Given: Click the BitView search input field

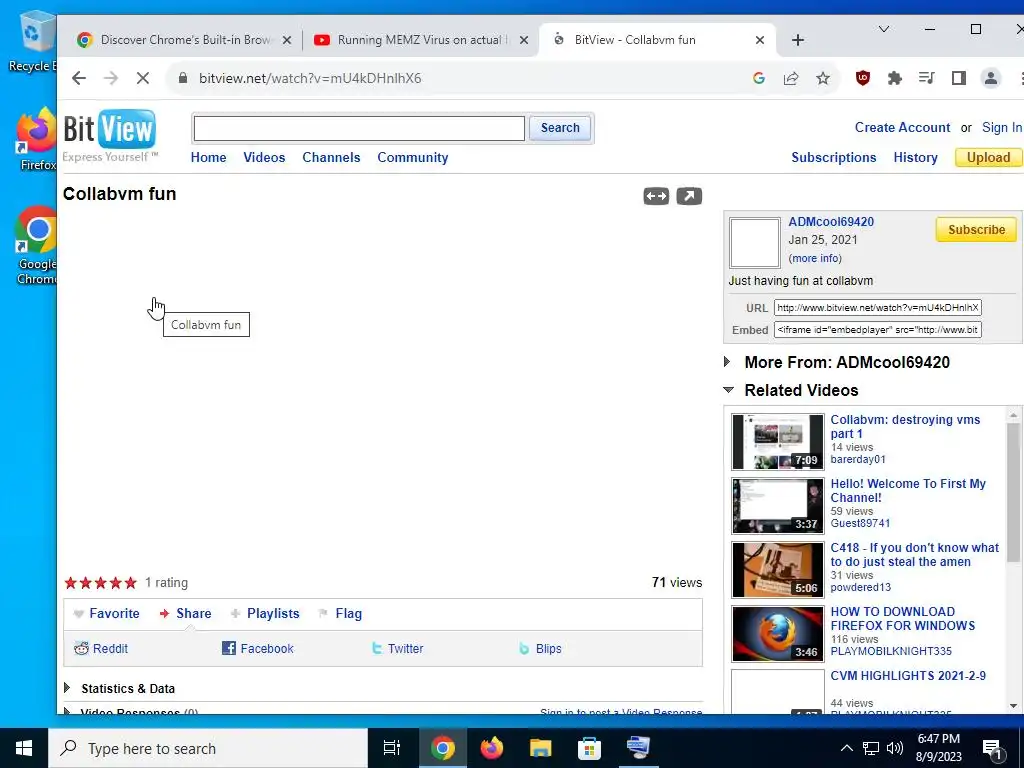Looking at the screenshot, I should coord(359,128).
